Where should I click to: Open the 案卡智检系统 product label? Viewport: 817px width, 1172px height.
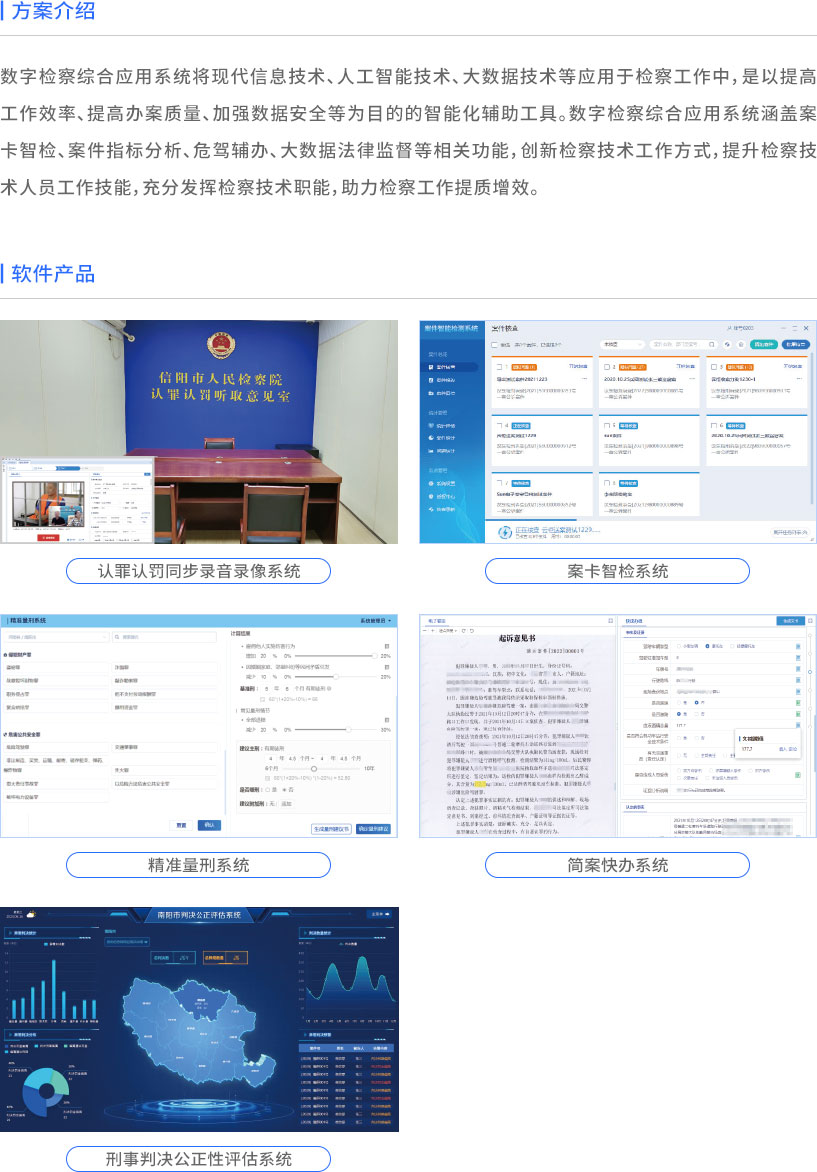617,572
